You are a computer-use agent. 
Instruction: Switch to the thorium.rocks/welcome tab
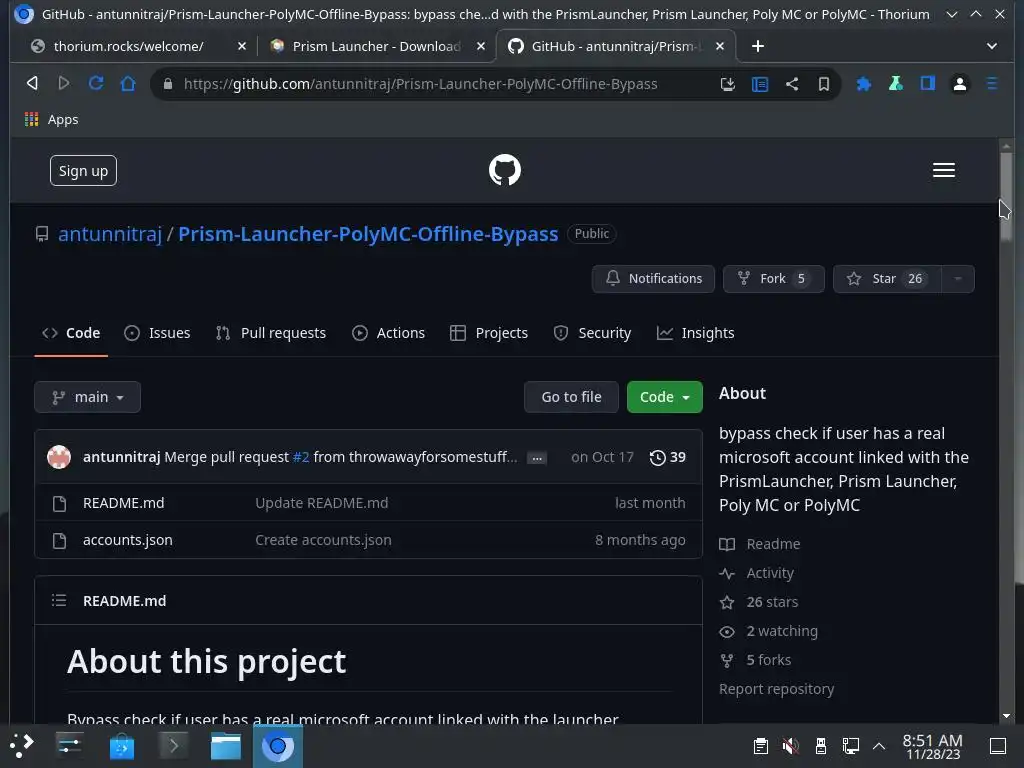128,46
